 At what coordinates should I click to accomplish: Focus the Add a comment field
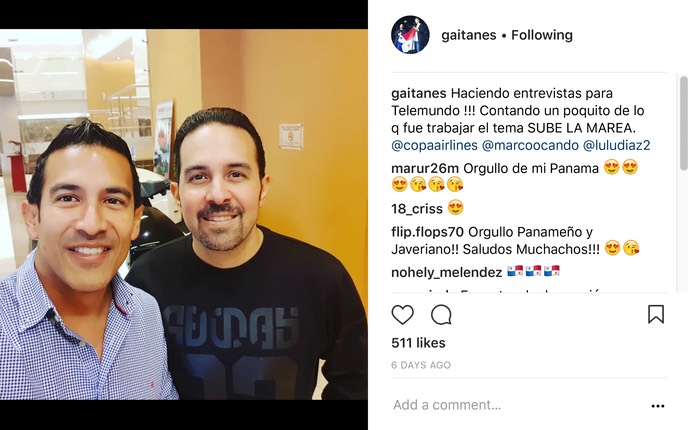coord(518,405)
